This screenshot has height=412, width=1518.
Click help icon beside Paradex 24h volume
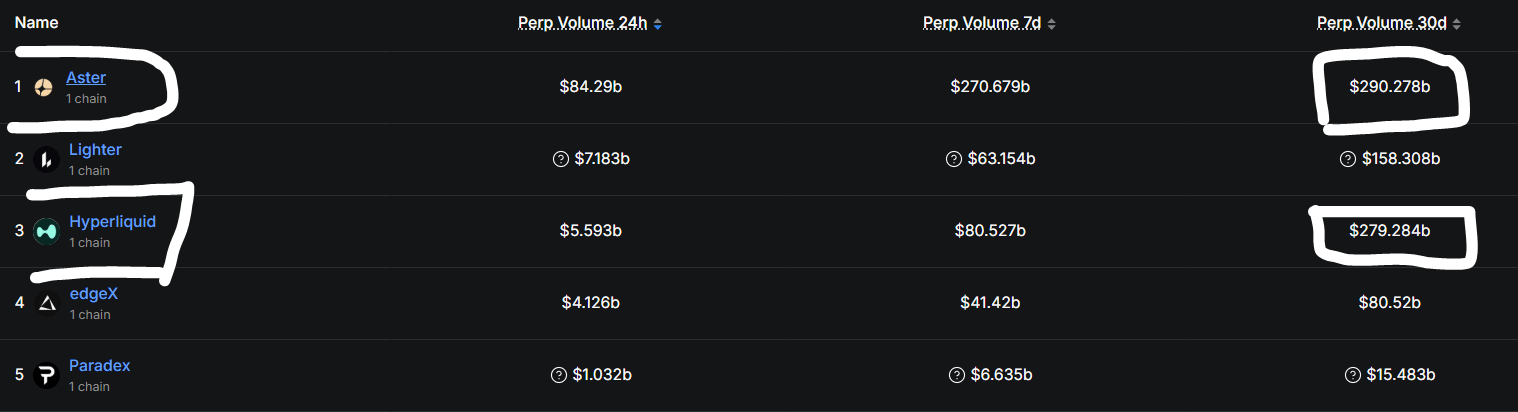560,375
